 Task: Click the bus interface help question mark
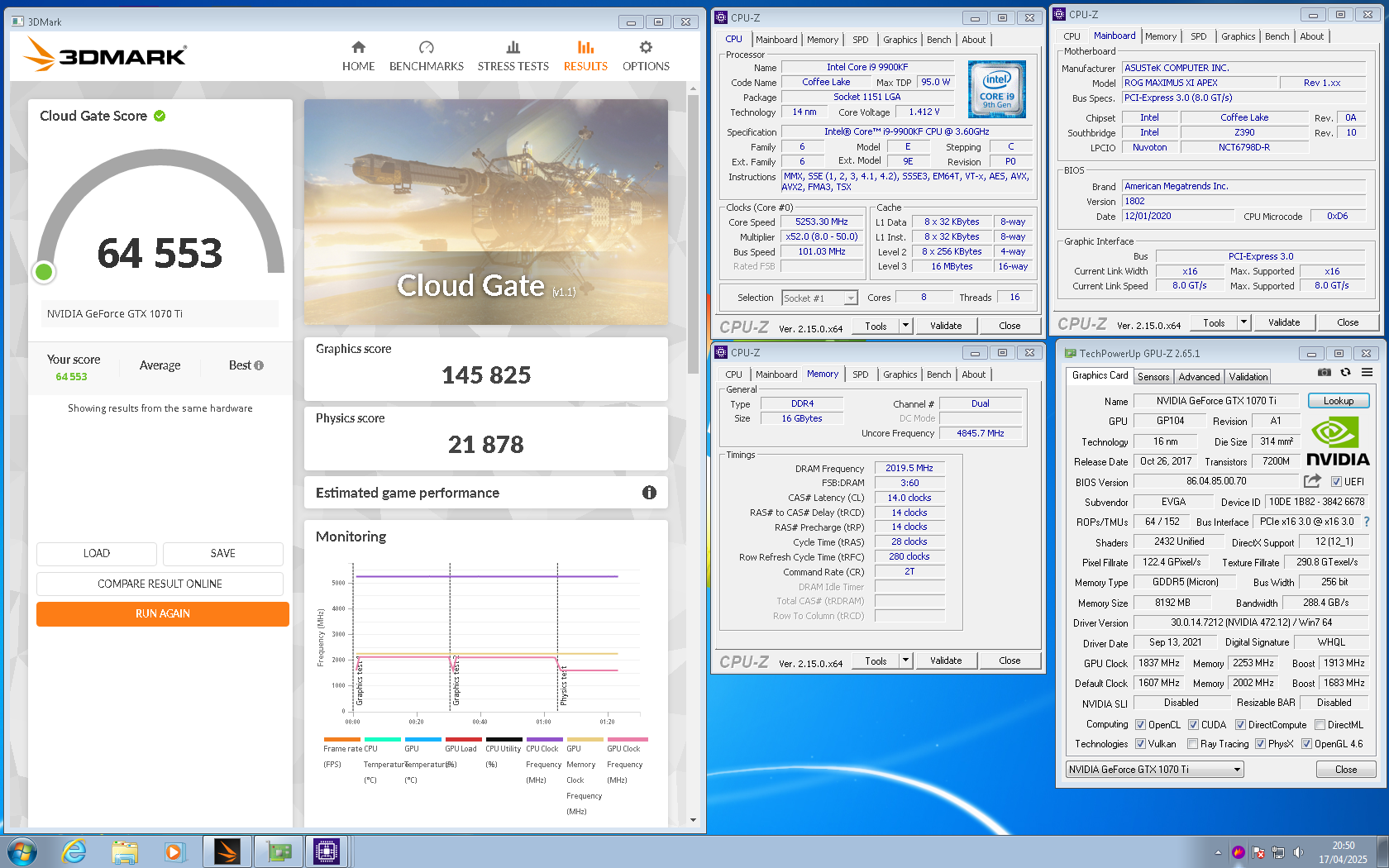tap(1367, 522)
